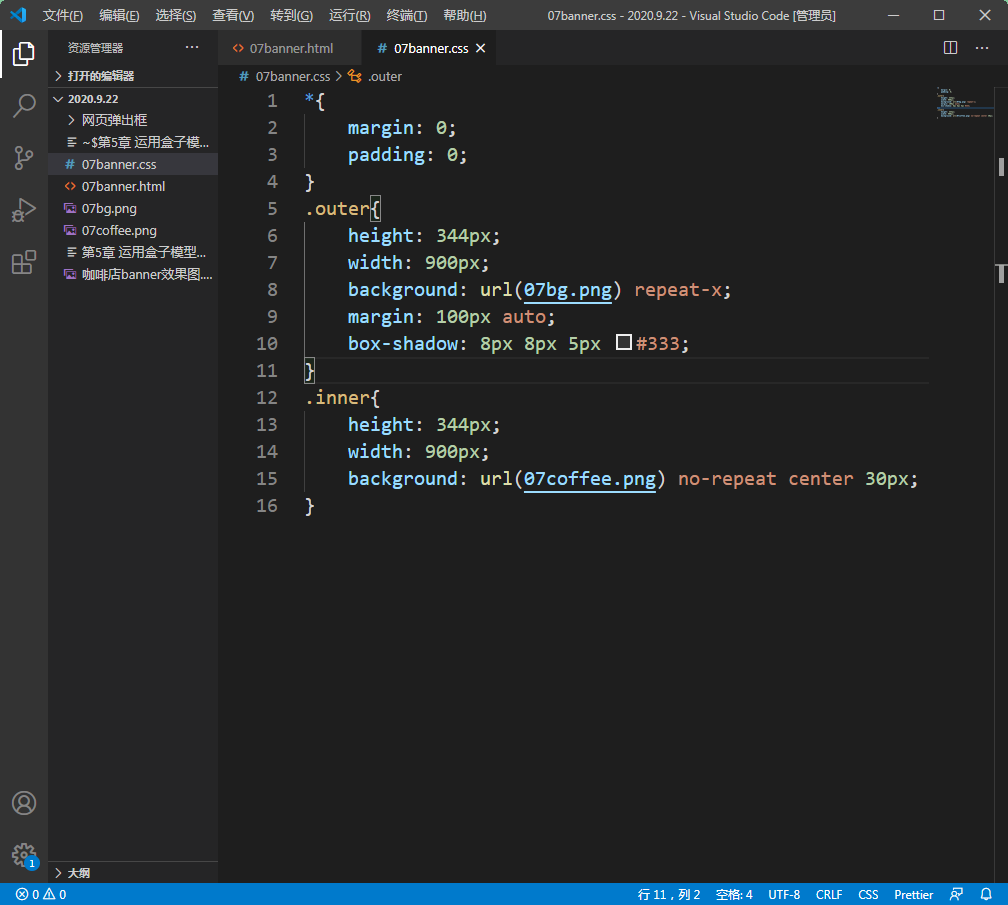The width and height of the screenshot is (1008, 905).
Task: Open the Accounts menu icon
Action: pos(24,803)
